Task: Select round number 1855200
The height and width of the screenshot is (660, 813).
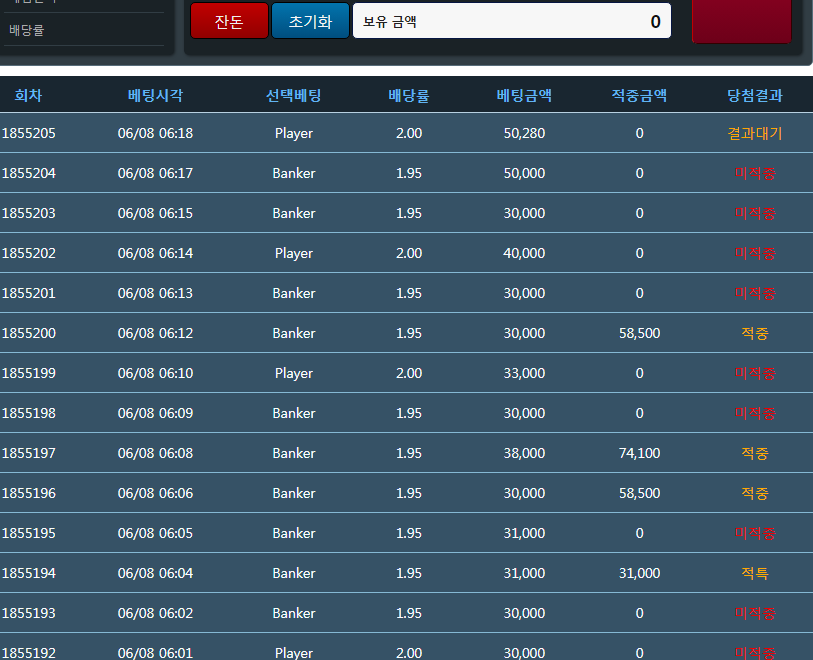Action: (29, 333)
